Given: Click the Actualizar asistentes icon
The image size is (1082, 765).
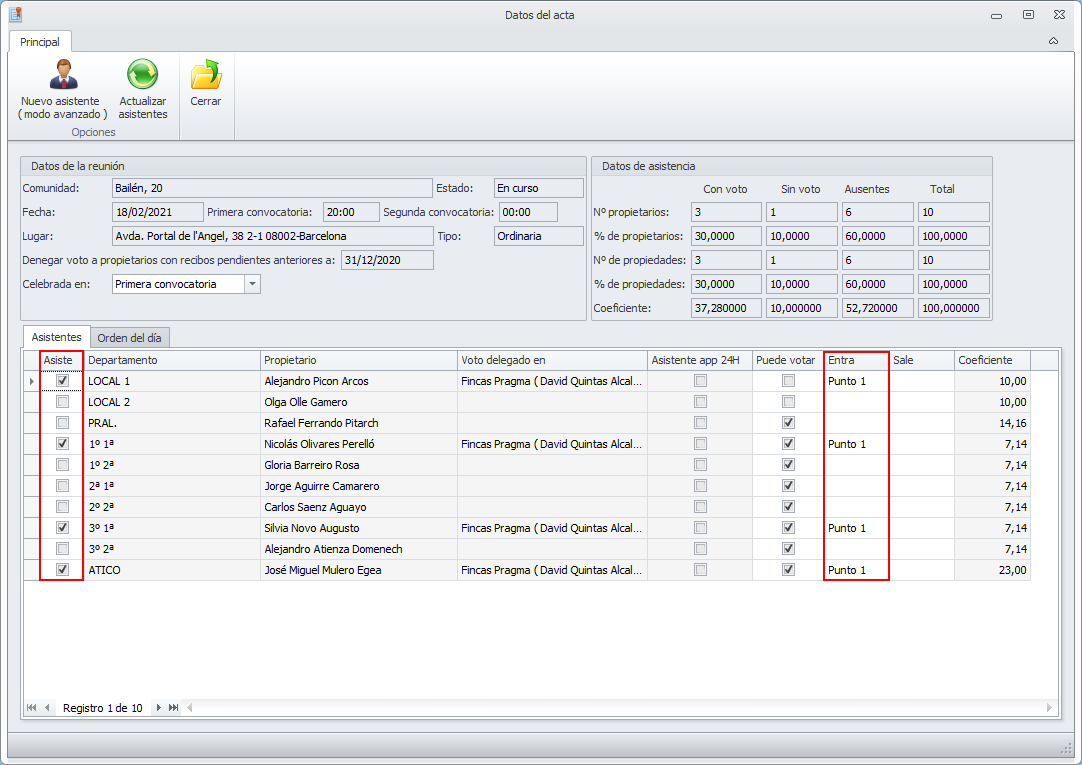Looking at the screenshot, I should (142, 76).
